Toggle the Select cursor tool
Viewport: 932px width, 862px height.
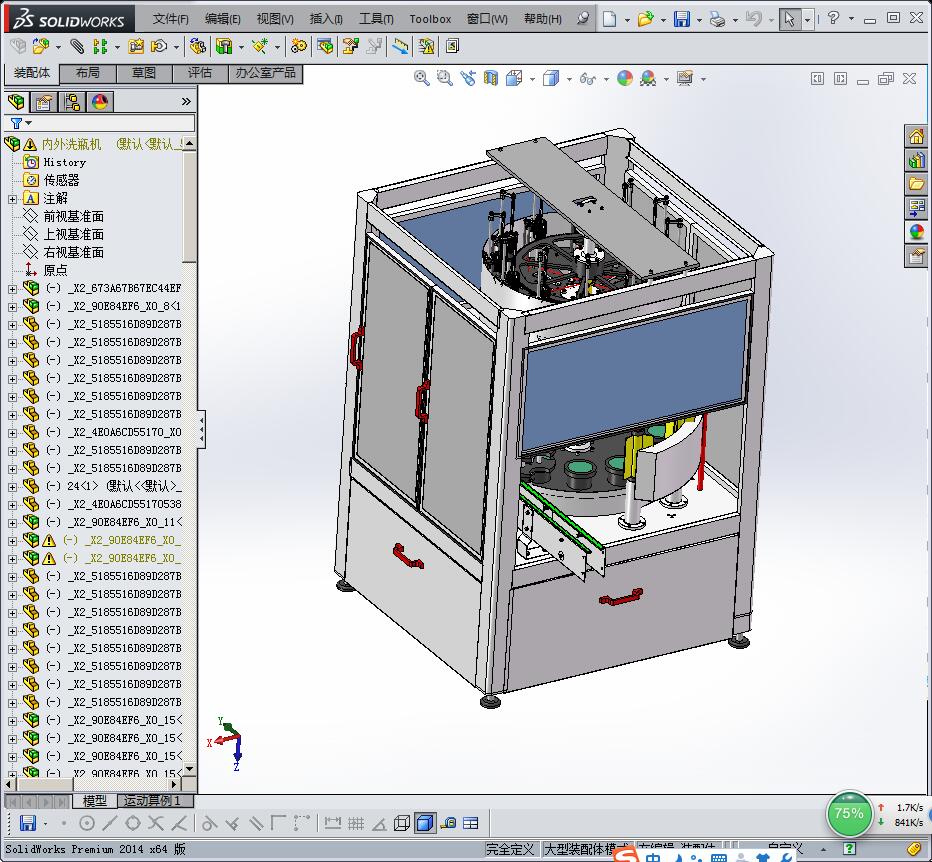pyautogui.click(x=789, y=19)
